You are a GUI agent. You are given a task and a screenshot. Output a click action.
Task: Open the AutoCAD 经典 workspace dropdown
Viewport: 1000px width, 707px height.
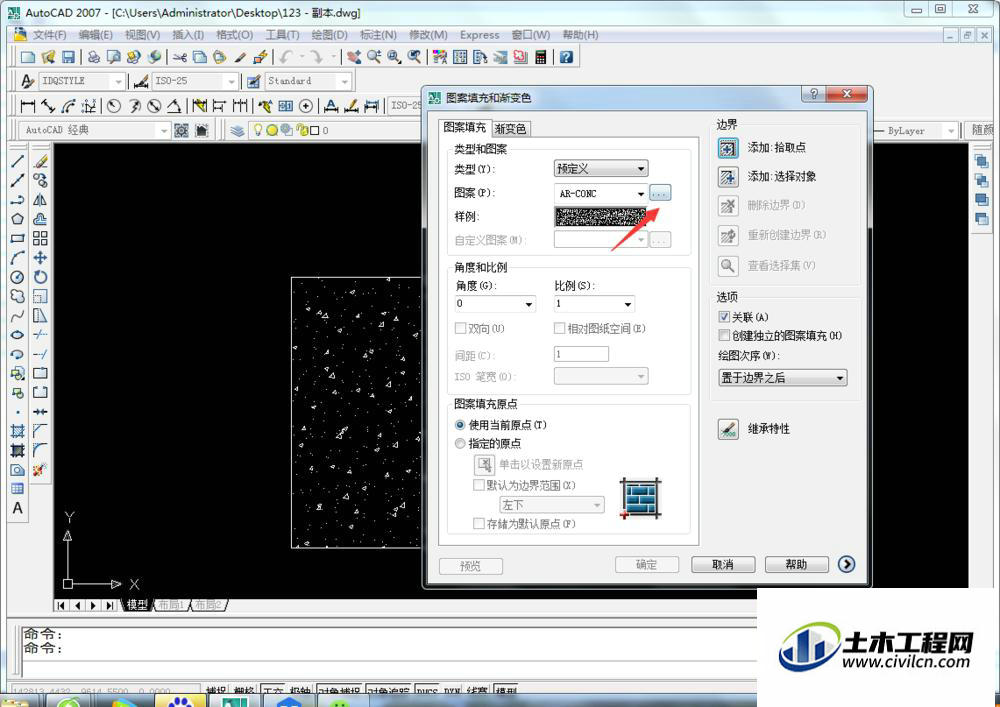pyautogui.click(x=94, y=131)
